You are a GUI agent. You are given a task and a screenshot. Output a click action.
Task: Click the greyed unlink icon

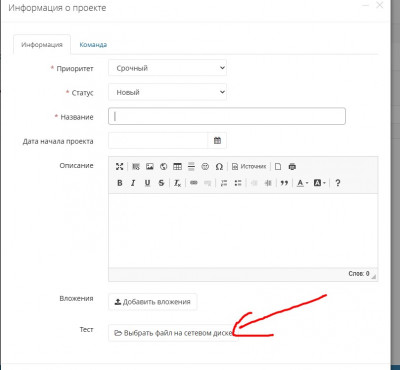(207, 183)
